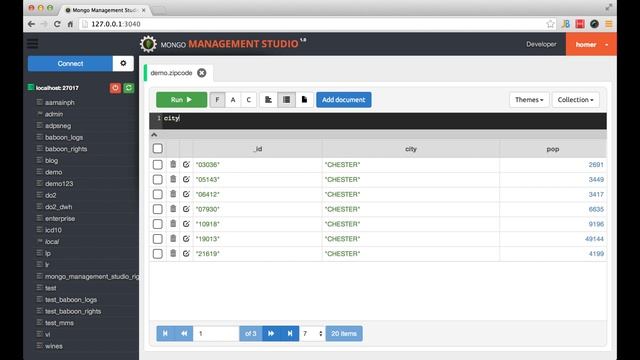Reload the browser page
Image resolution: width=640 pixels, height=360 pixels.
point(57,24)
